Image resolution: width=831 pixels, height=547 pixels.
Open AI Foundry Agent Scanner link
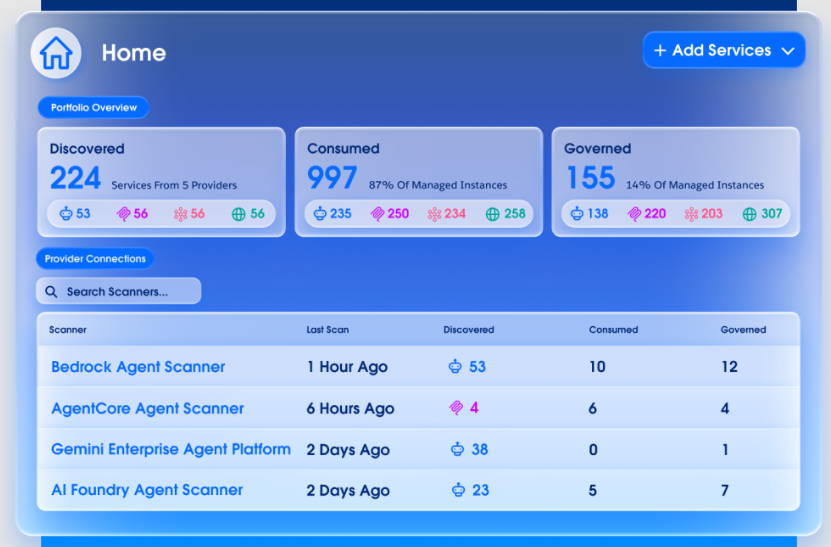pyautogui.click(x=147, y=490)
